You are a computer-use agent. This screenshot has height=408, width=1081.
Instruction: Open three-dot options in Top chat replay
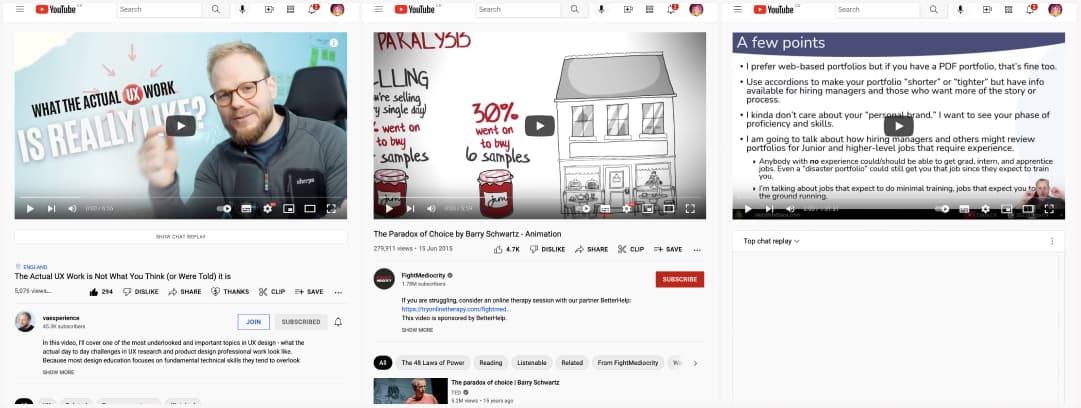pos(1052,241)
